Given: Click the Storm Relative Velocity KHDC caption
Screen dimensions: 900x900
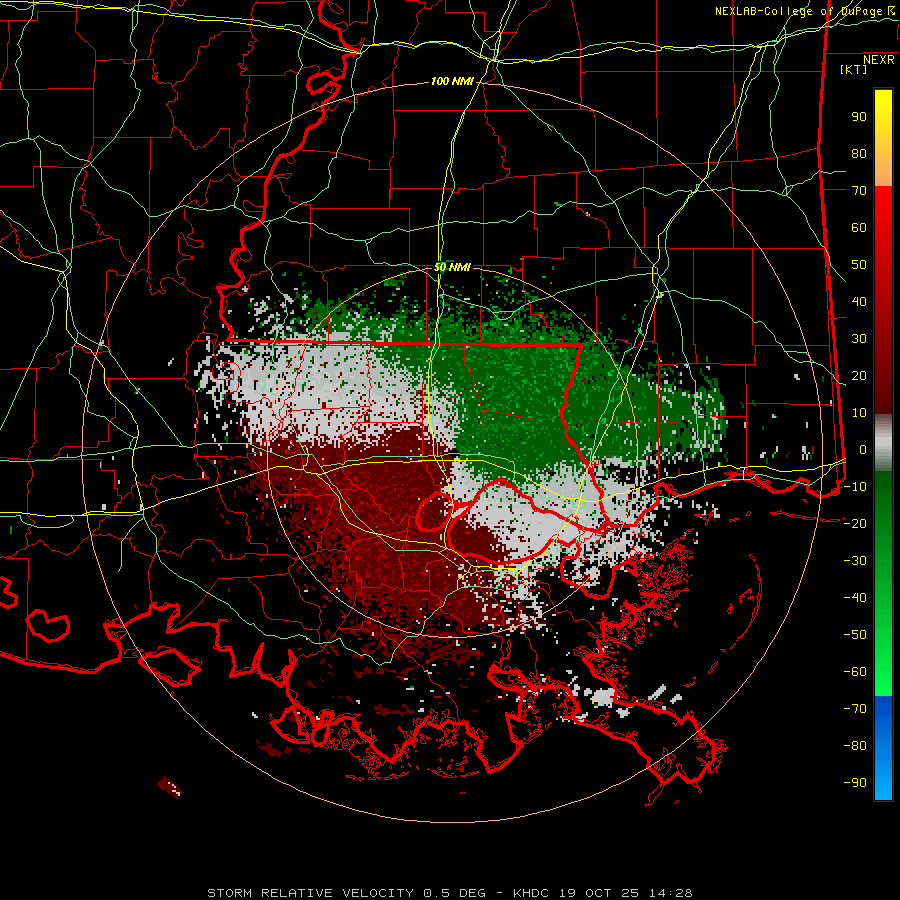Looking at the screenshot, I should click(450, 893).
